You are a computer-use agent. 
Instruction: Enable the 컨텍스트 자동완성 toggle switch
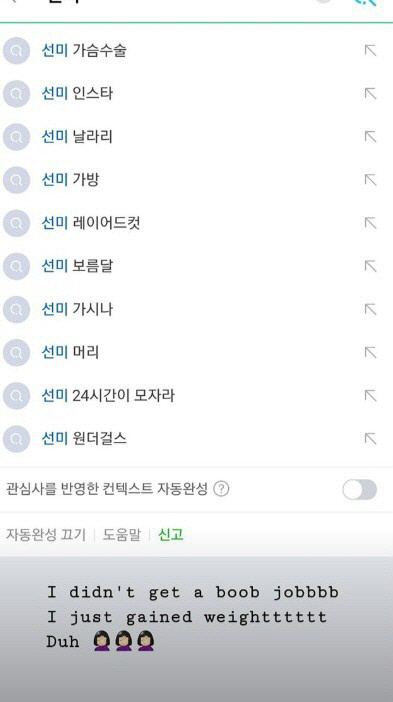click(x=359, y=489)
